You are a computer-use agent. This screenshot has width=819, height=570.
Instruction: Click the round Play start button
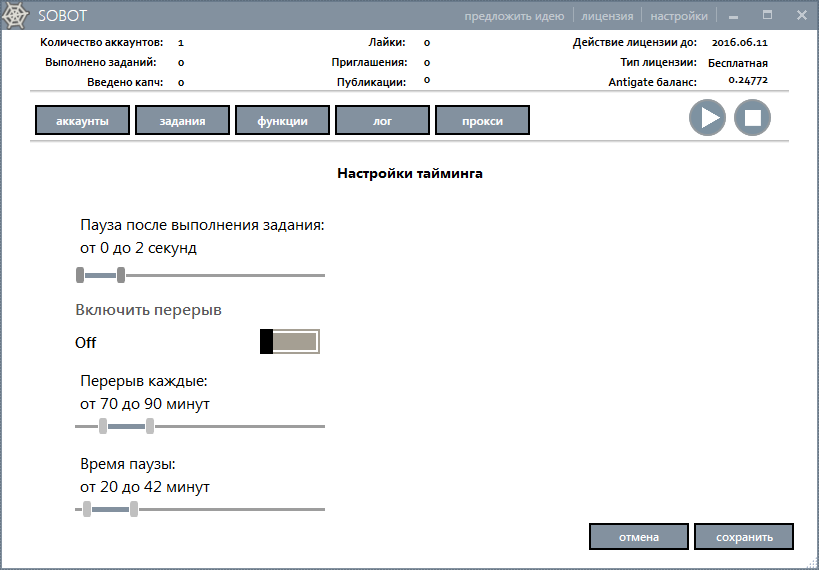[x=707, y=118]
